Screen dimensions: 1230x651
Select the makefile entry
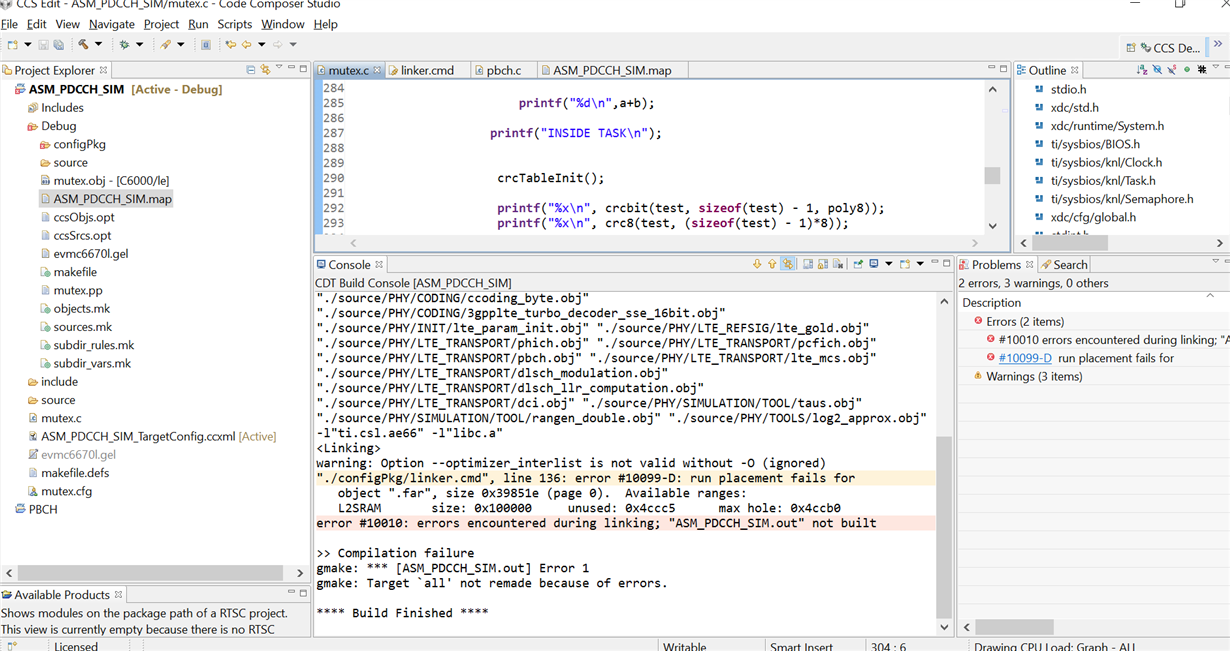(68, 271)
